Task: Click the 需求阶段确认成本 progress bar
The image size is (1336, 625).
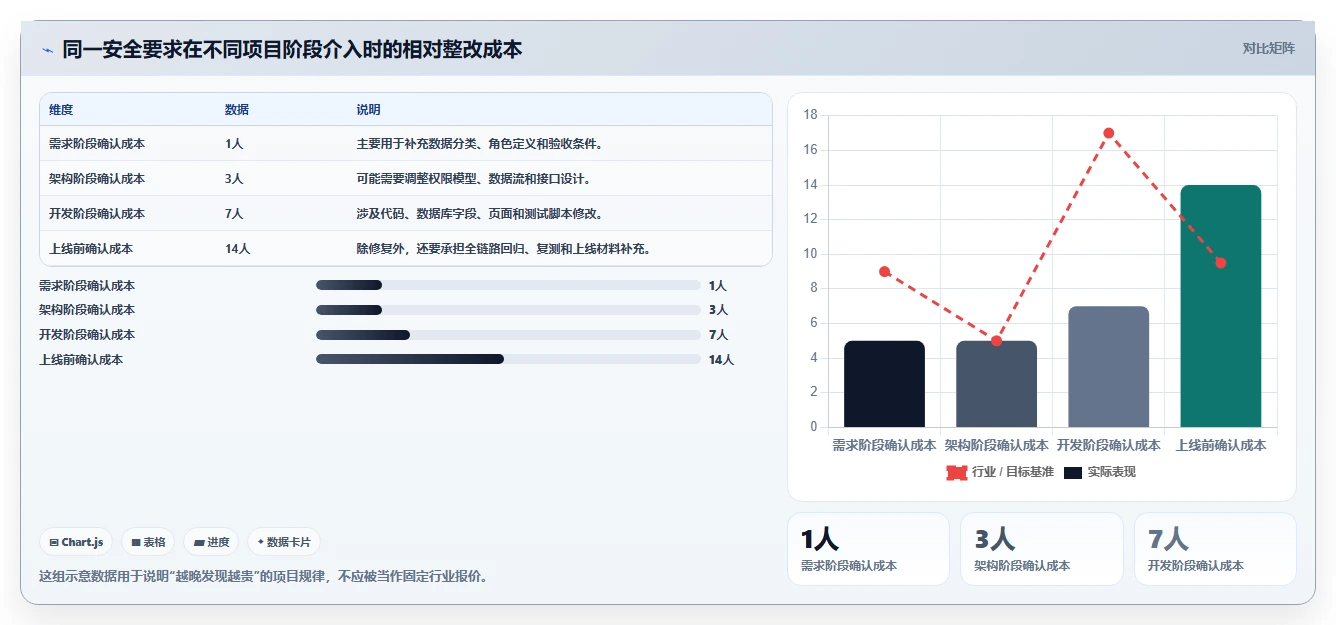Action: [x=508, y=285]
